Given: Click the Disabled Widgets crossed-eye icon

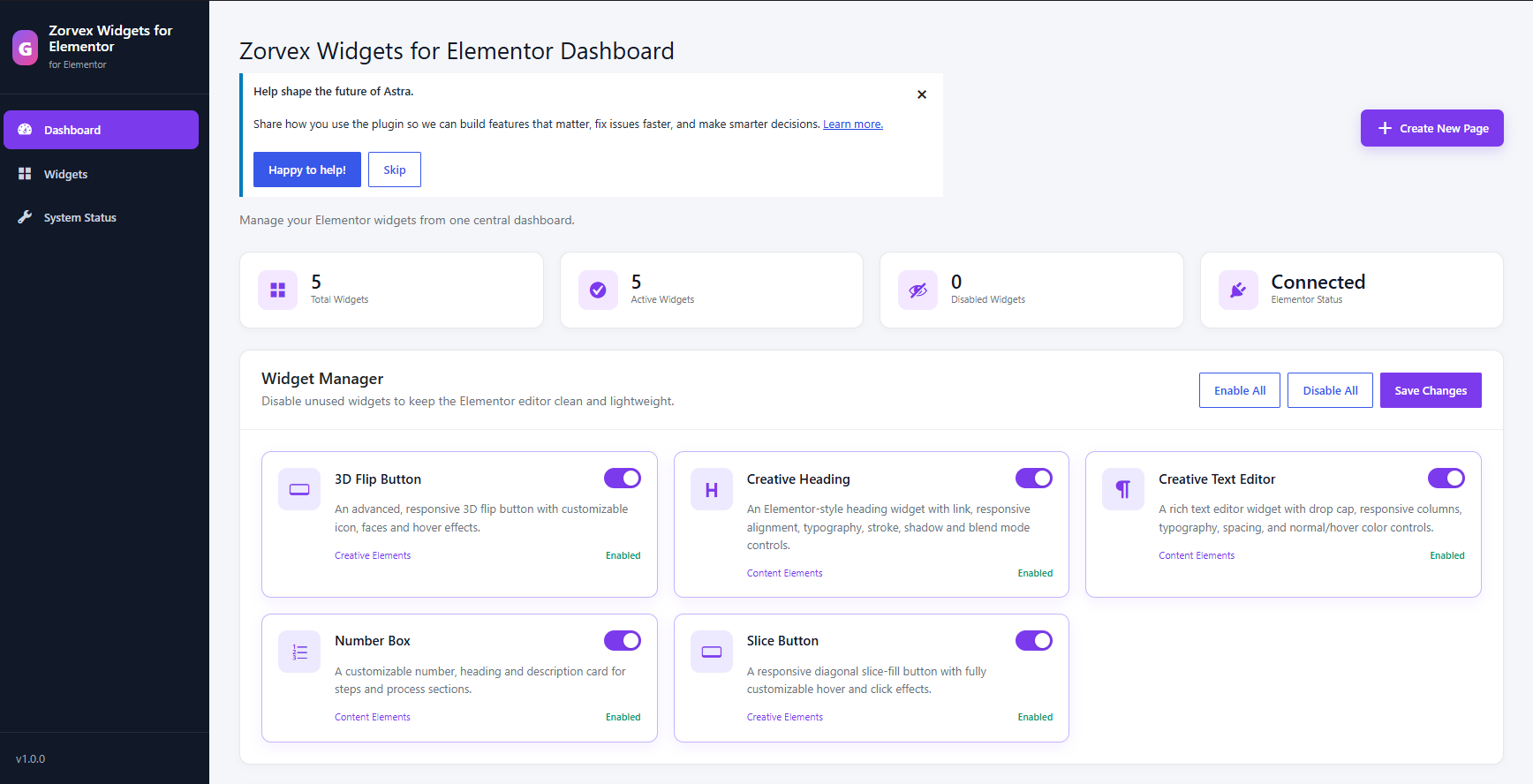Looking at the screenshot, I should 918,290.
